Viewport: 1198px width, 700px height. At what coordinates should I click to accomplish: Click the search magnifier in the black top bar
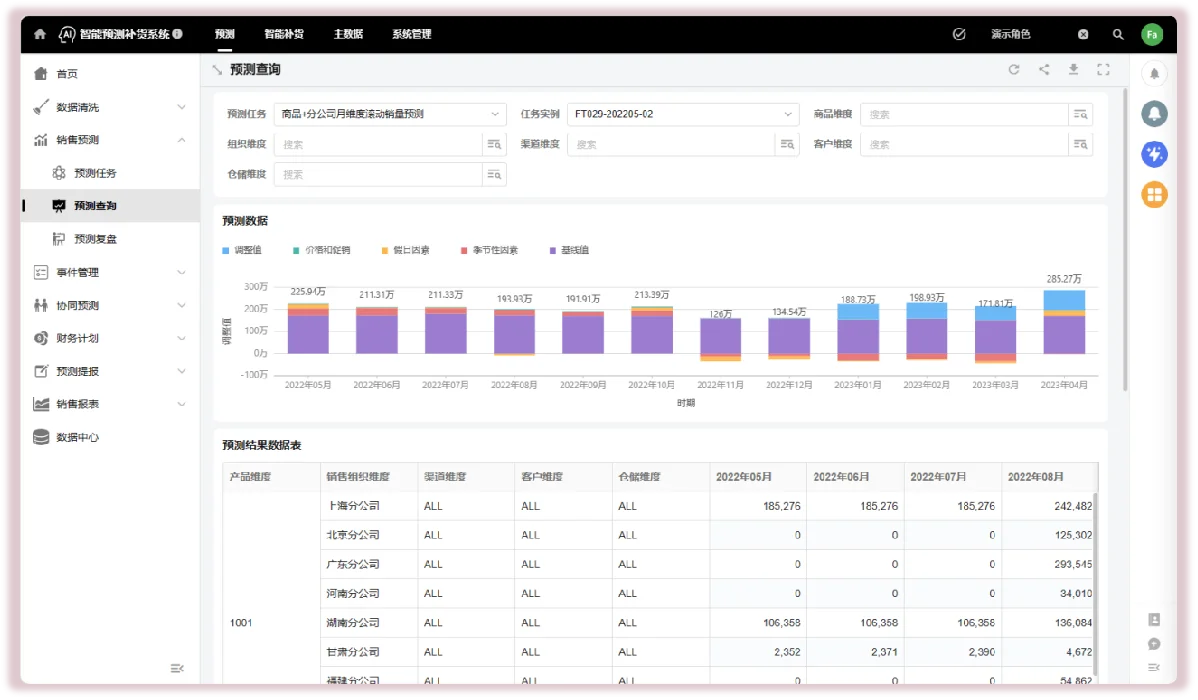point(1118,33)
